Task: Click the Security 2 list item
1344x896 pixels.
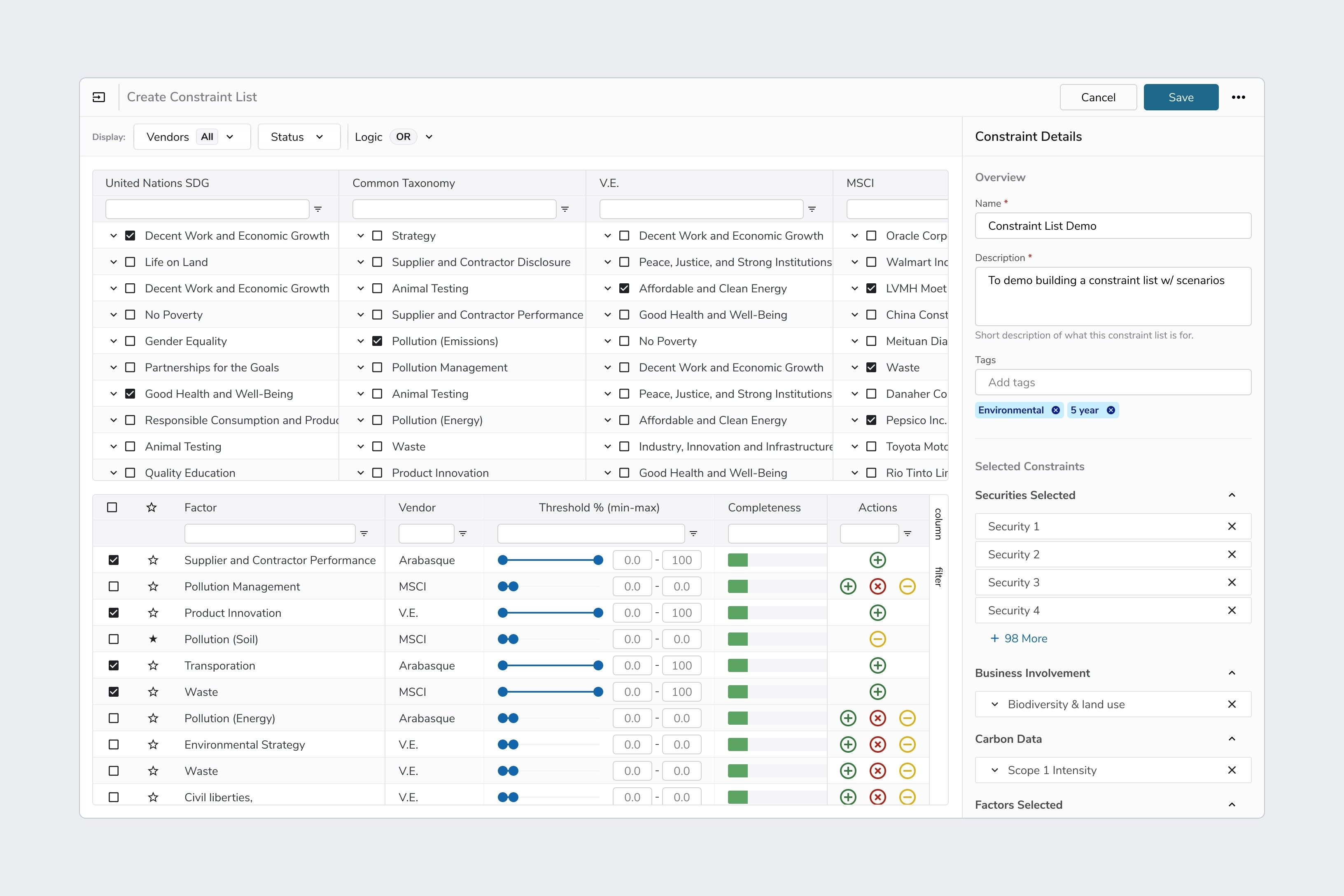Action: click(x=1113, y=554)
